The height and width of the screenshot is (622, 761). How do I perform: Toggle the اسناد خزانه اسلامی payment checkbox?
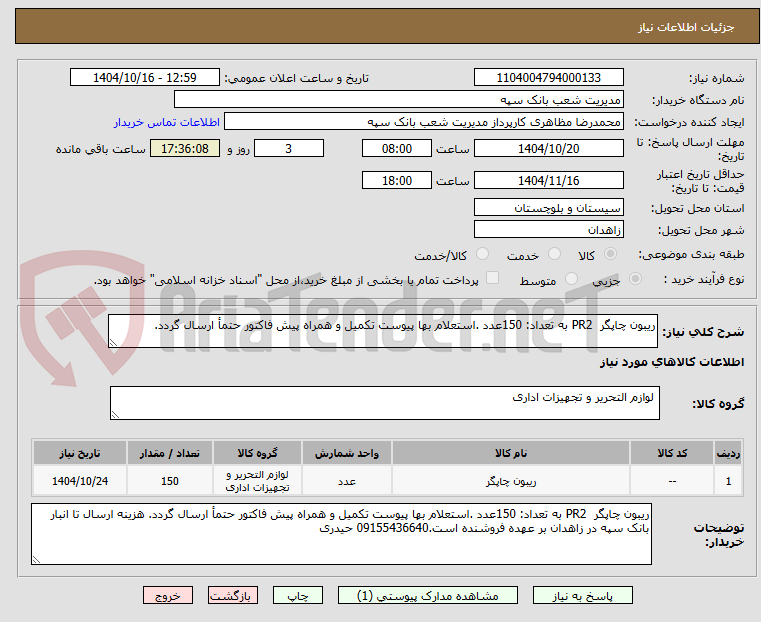493,278
